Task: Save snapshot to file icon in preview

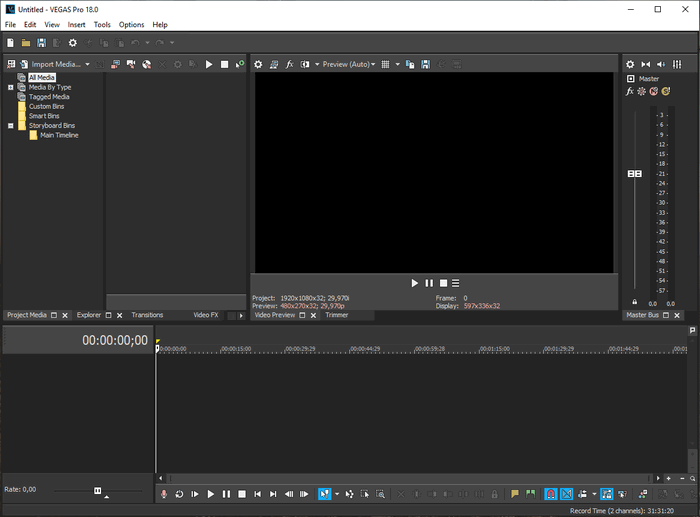Action: click(425, 64)
